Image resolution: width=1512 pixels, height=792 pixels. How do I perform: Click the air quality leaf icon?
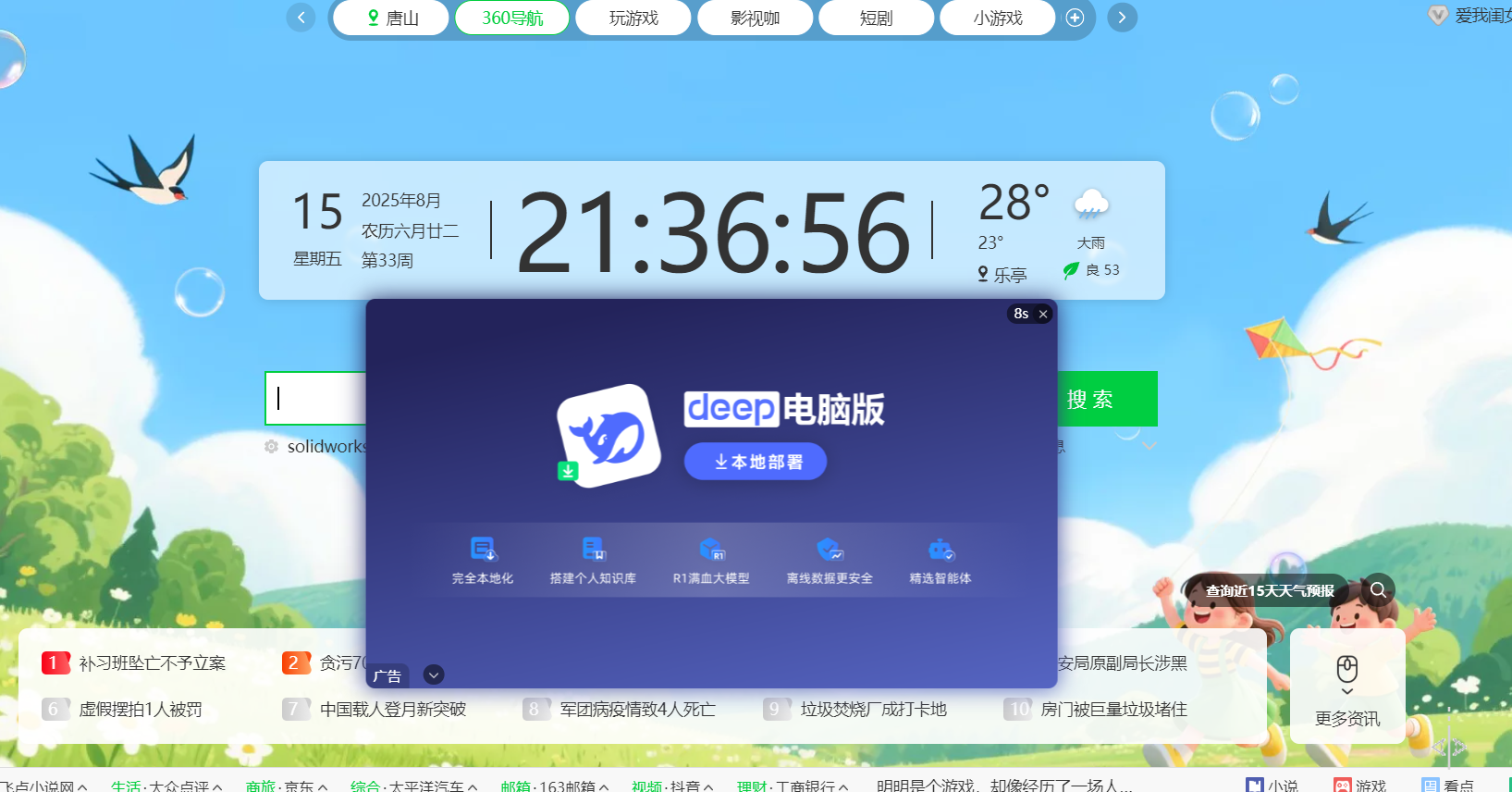point(1071,270)
